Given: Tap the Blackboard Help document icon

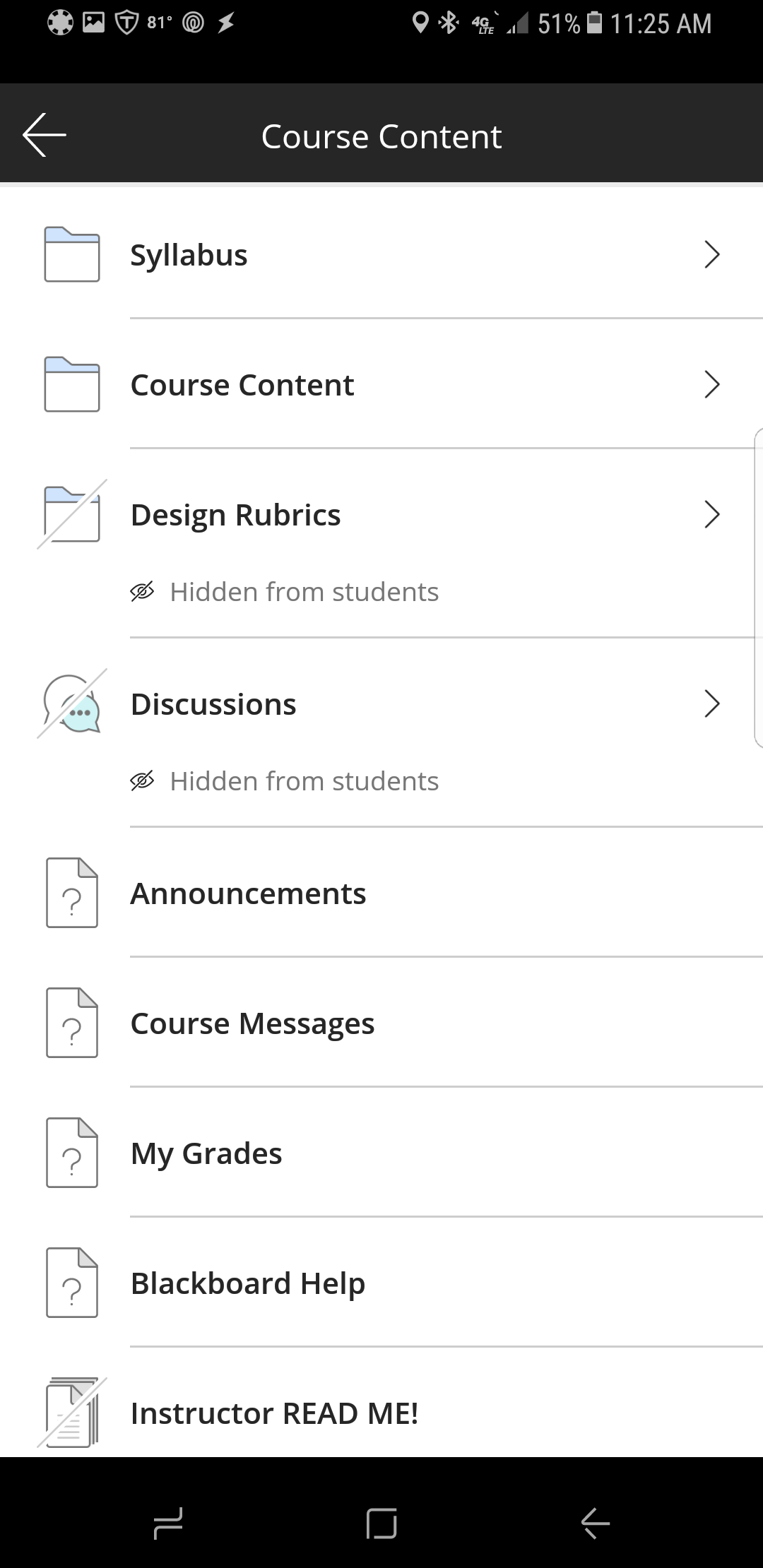Looking at the screenshot, I should pyautogui.click(x=71, y=1283).
